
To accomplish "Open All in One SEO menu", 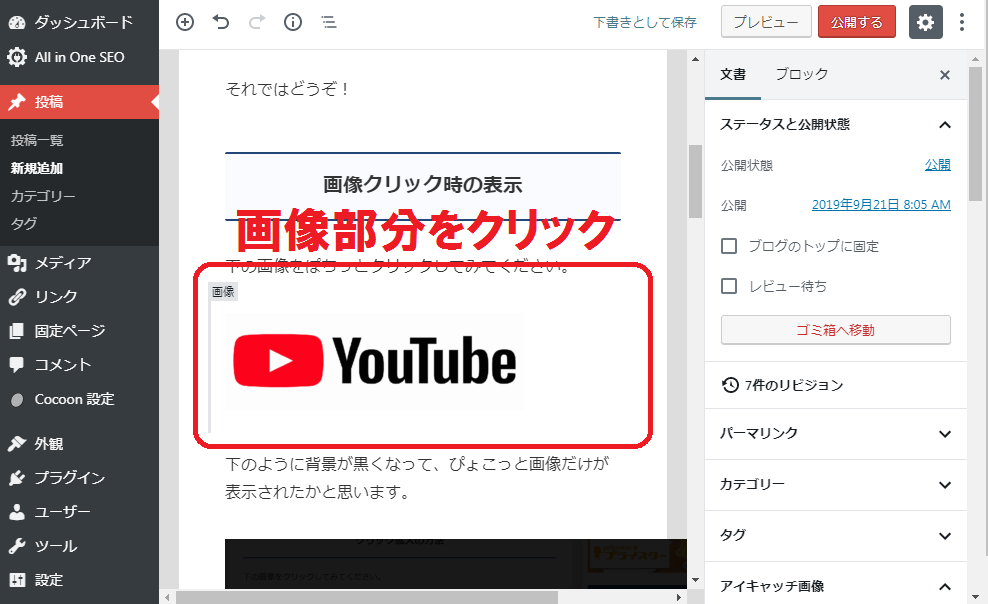I will (x=79, y=57).
